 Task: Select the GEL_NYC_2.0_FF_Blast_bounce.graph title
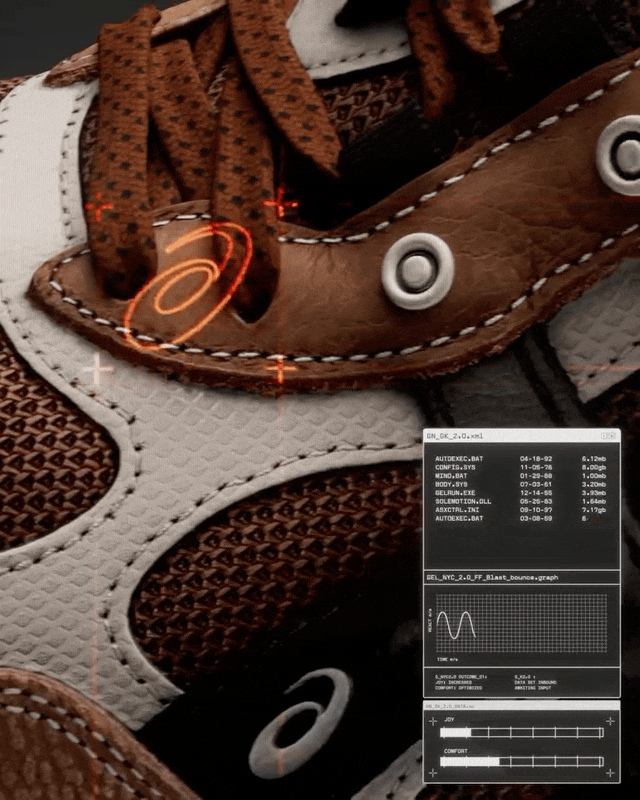493,578
